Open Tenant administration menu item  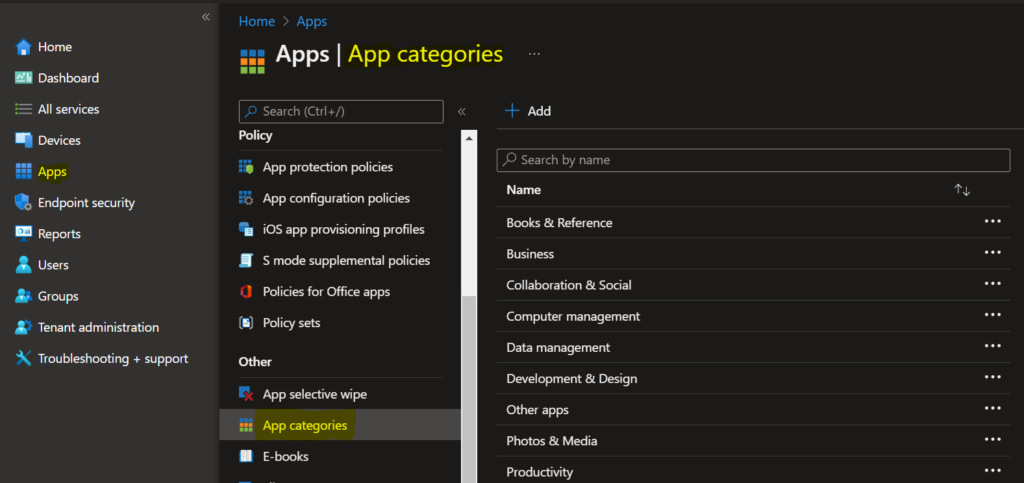click(99, 327)
